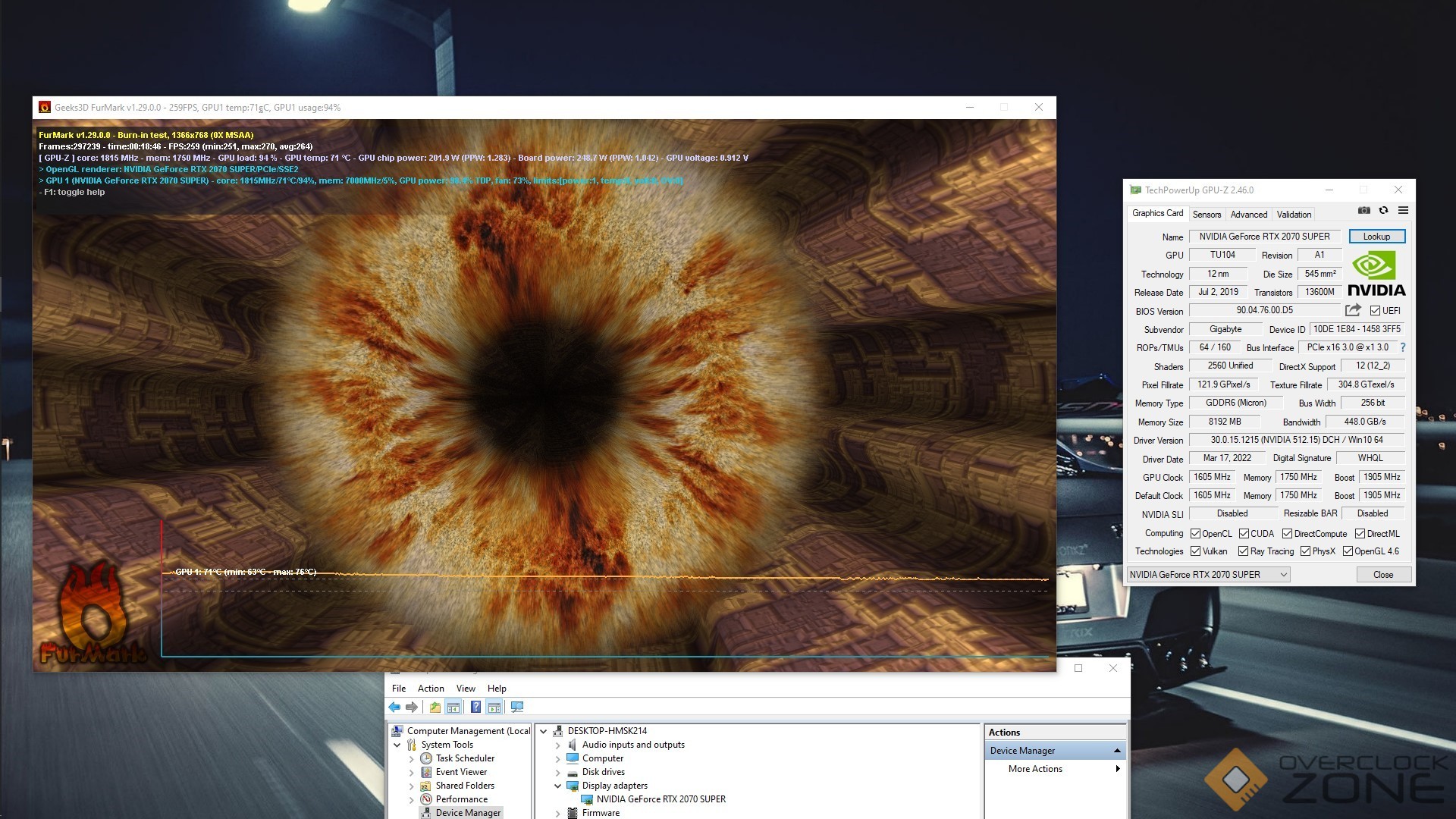Image resolution: width=1456 pixels, height=819 pixels.
Task: Click the GPU-Z Close button
Action: click(1382, 574)
